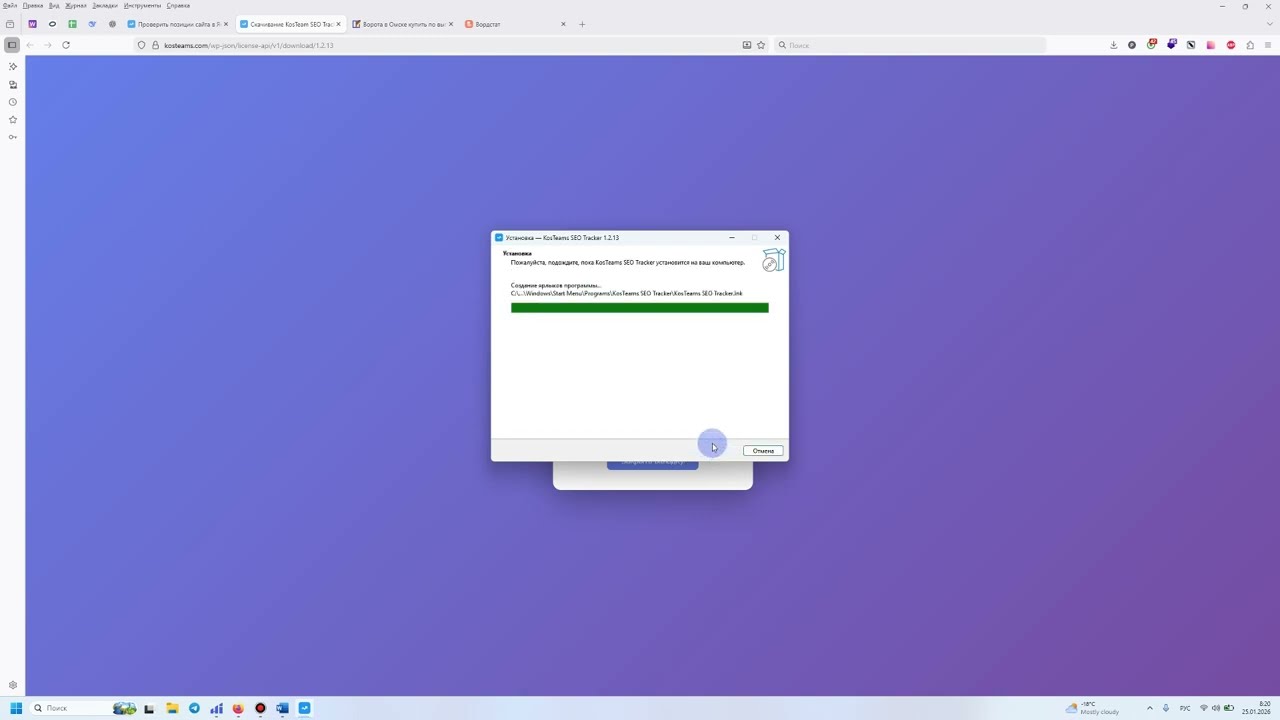This screenshot has width=1280, height=720.
Task: Open the browser downloads panel
Action: [1113, 45]
